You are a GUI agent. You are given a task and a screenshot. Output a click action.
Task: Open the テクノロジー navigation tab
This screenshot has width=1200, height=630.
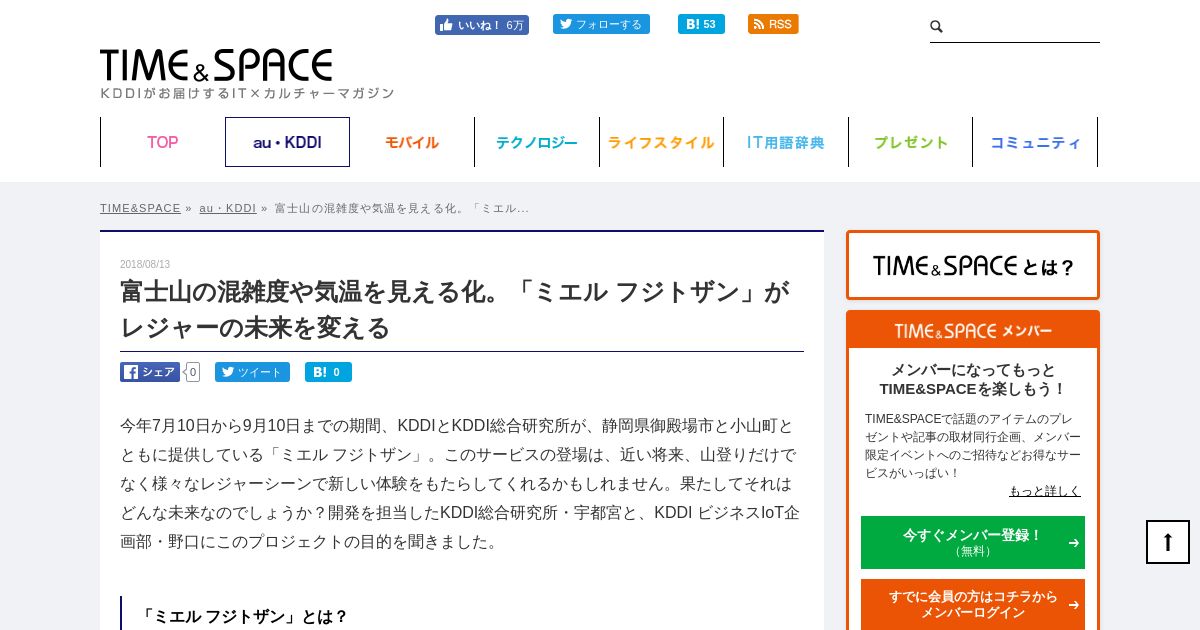pyautogui.click(x=537, y=142)
